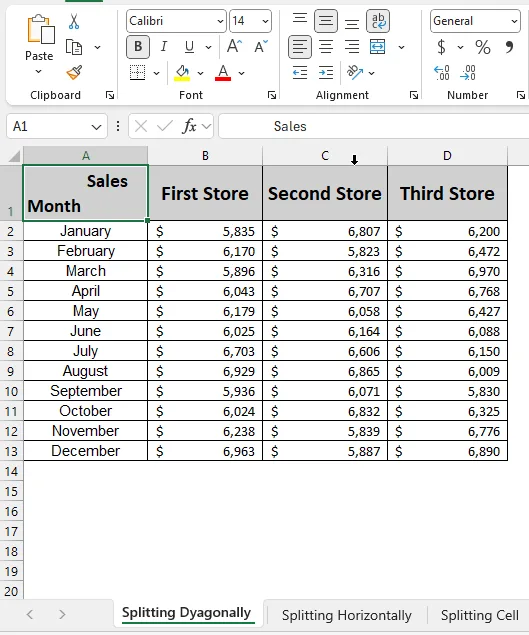Expand Accounting Format currency arrow

(461, 47)
